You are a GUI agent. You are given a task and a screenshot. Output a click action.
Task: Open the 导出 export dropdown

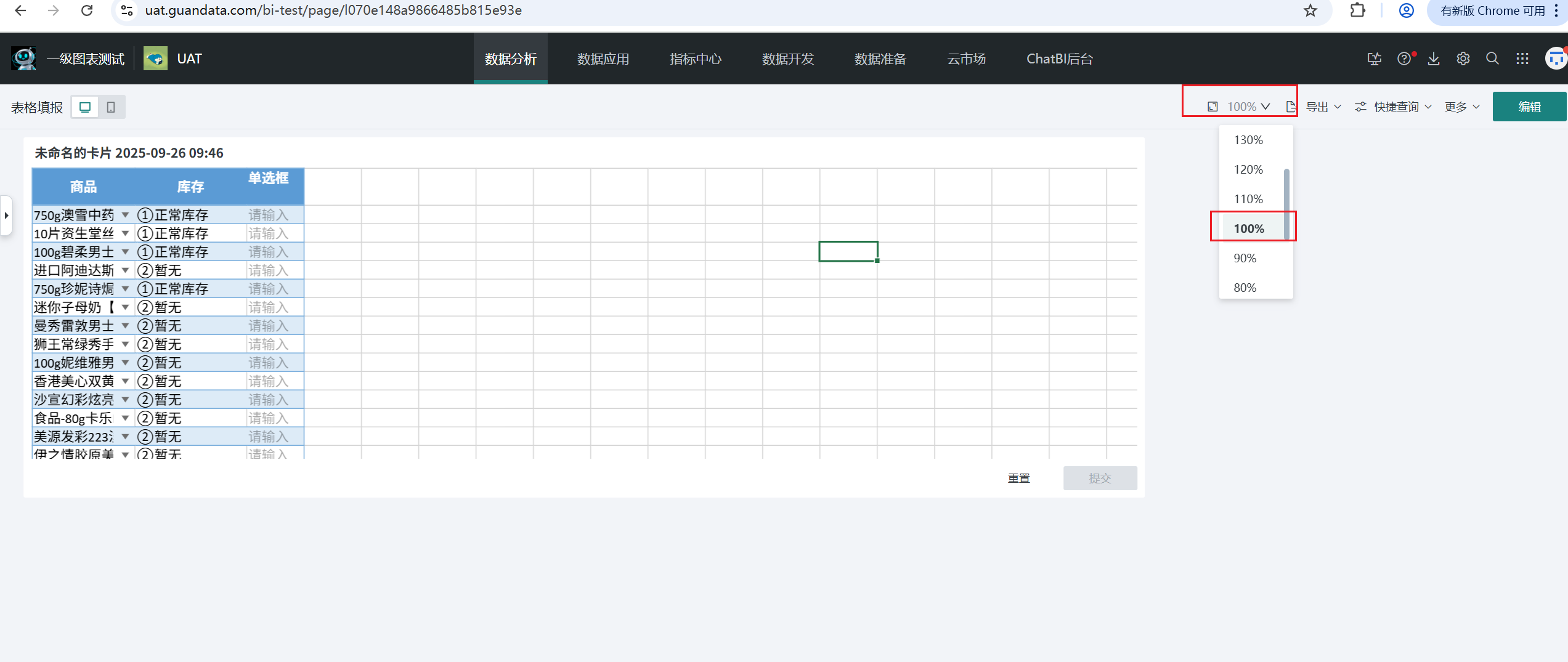(1323, 107)
